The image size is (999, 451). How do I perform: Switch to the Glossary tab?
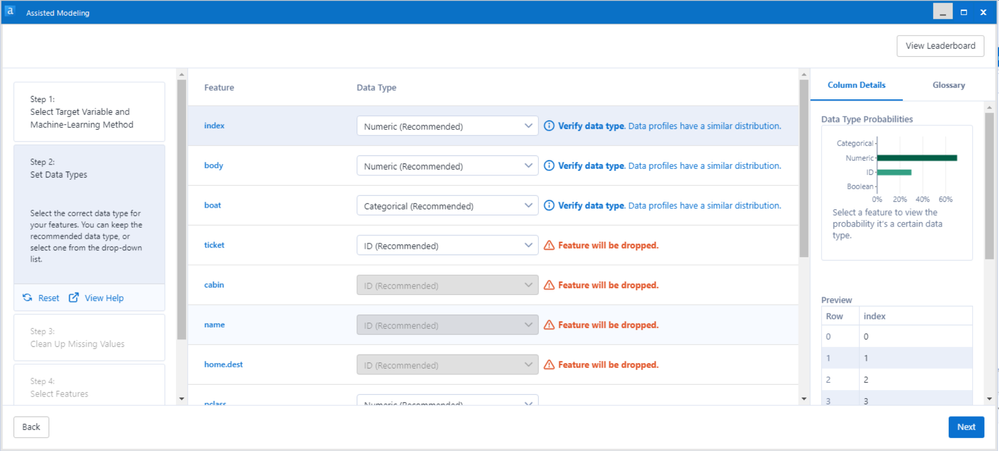(x=948, y=85)
